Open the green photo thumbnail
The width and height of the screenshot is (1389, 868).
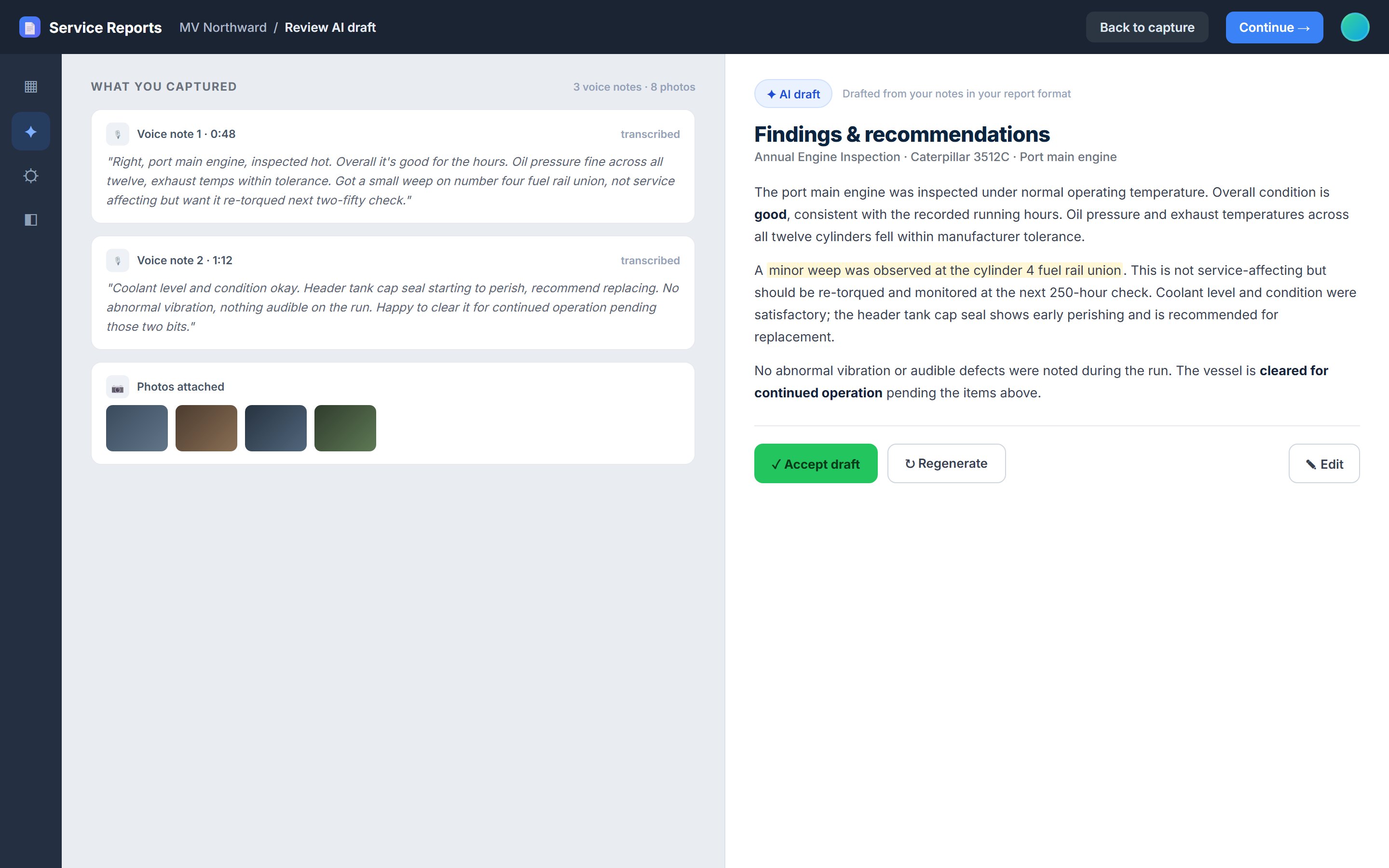click(x=345, y=428)
